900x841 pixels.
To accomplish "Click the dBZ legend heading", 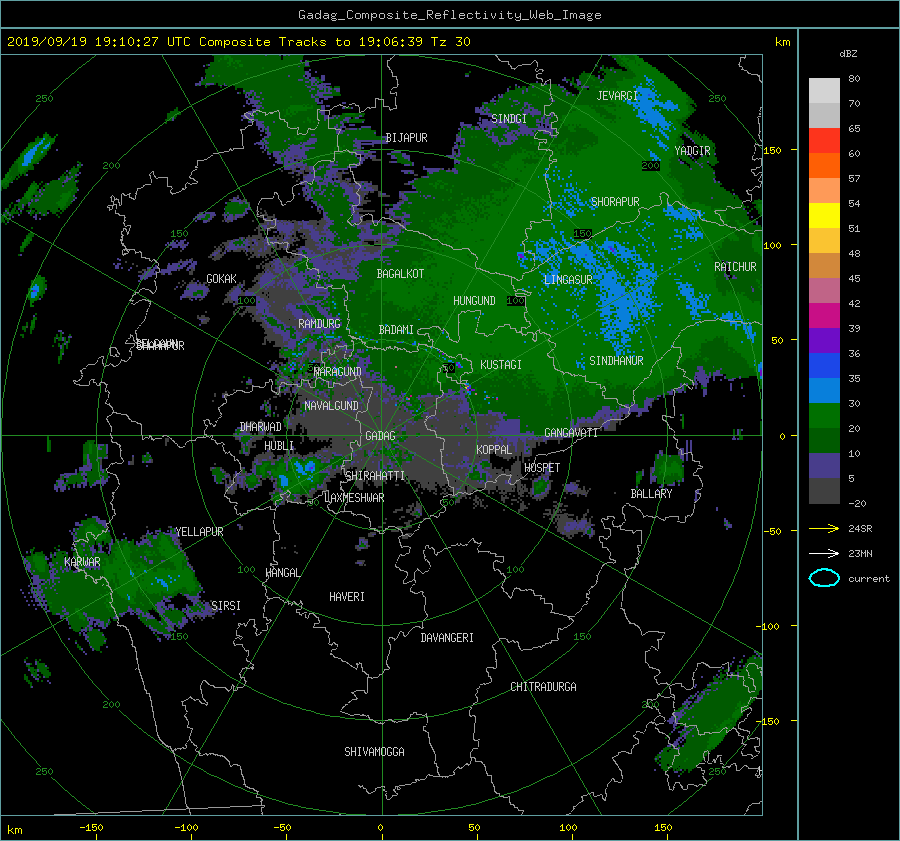I will tap(848, 54).
